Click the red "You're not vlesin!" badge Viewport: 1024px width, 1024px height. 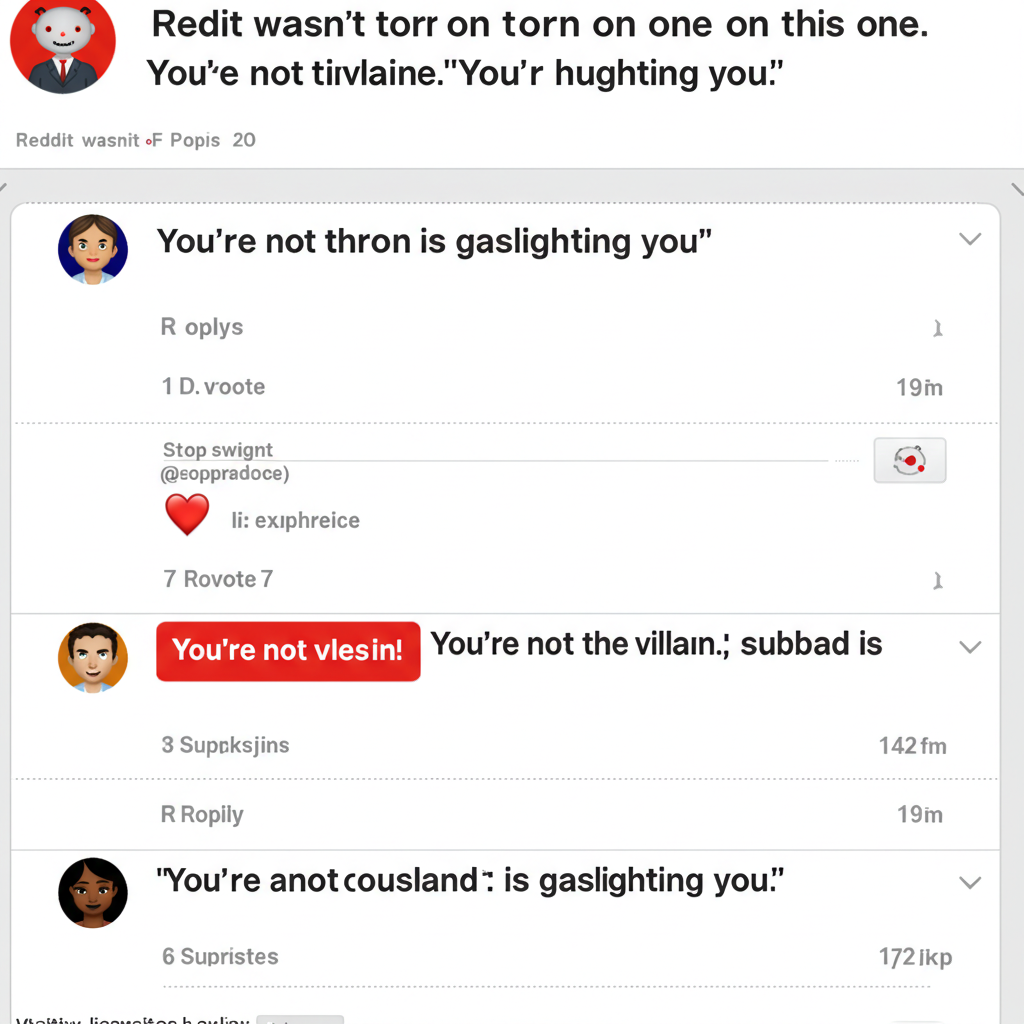tap(288, 651)
